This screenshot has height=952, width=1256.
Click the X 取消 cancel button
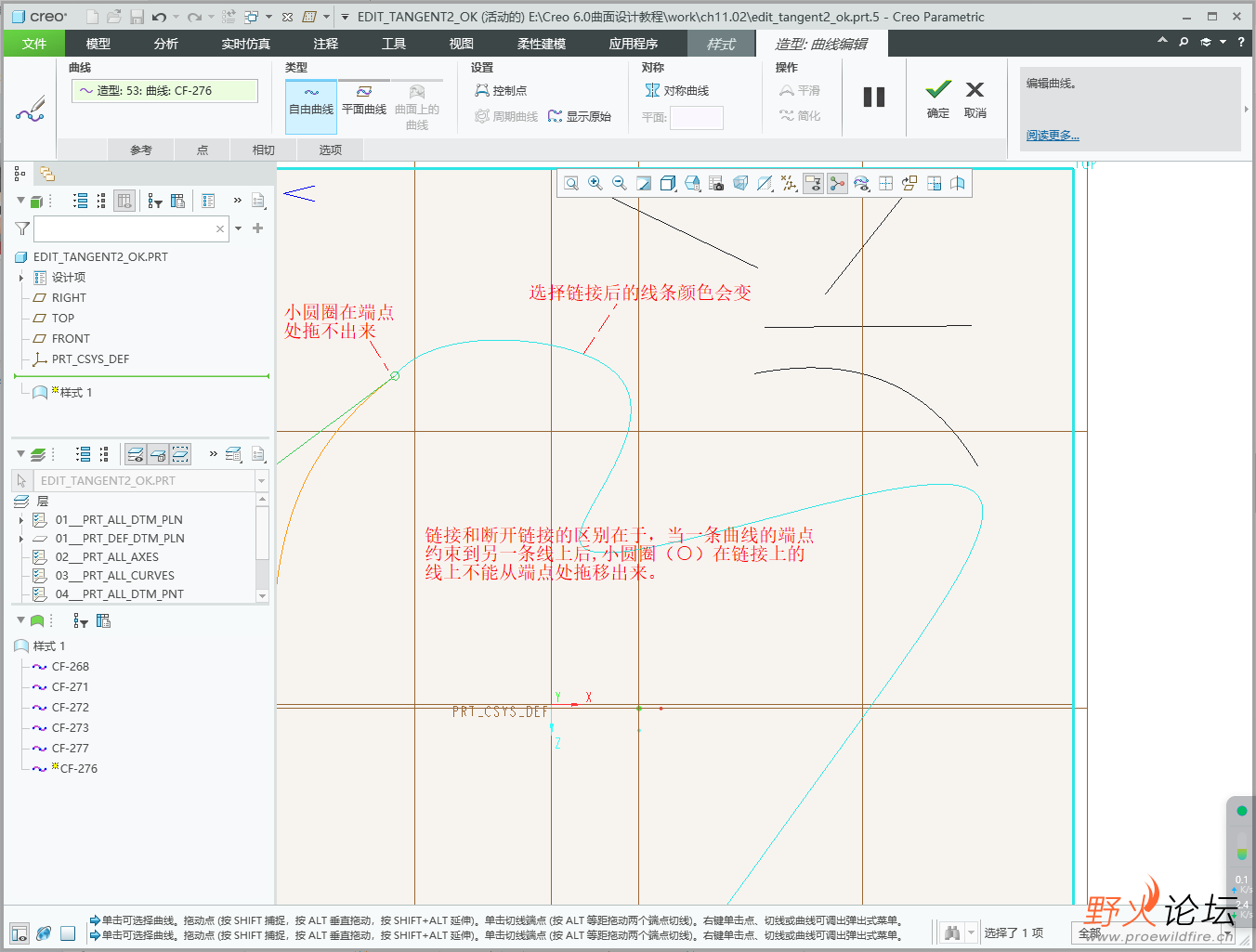(975, 98)
